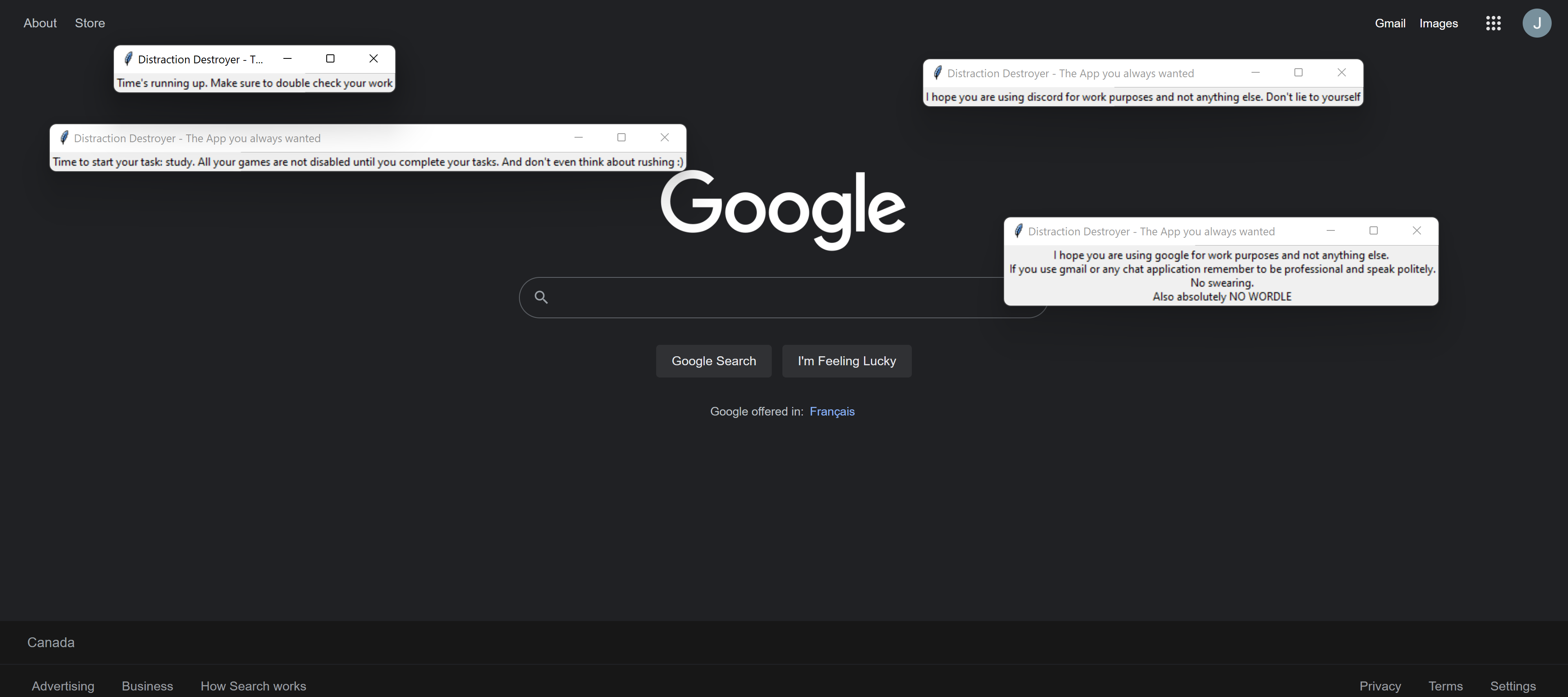This screenshot has width=1568, height=697.
Task: Click the J account avatar
Action: (1536, 23)
